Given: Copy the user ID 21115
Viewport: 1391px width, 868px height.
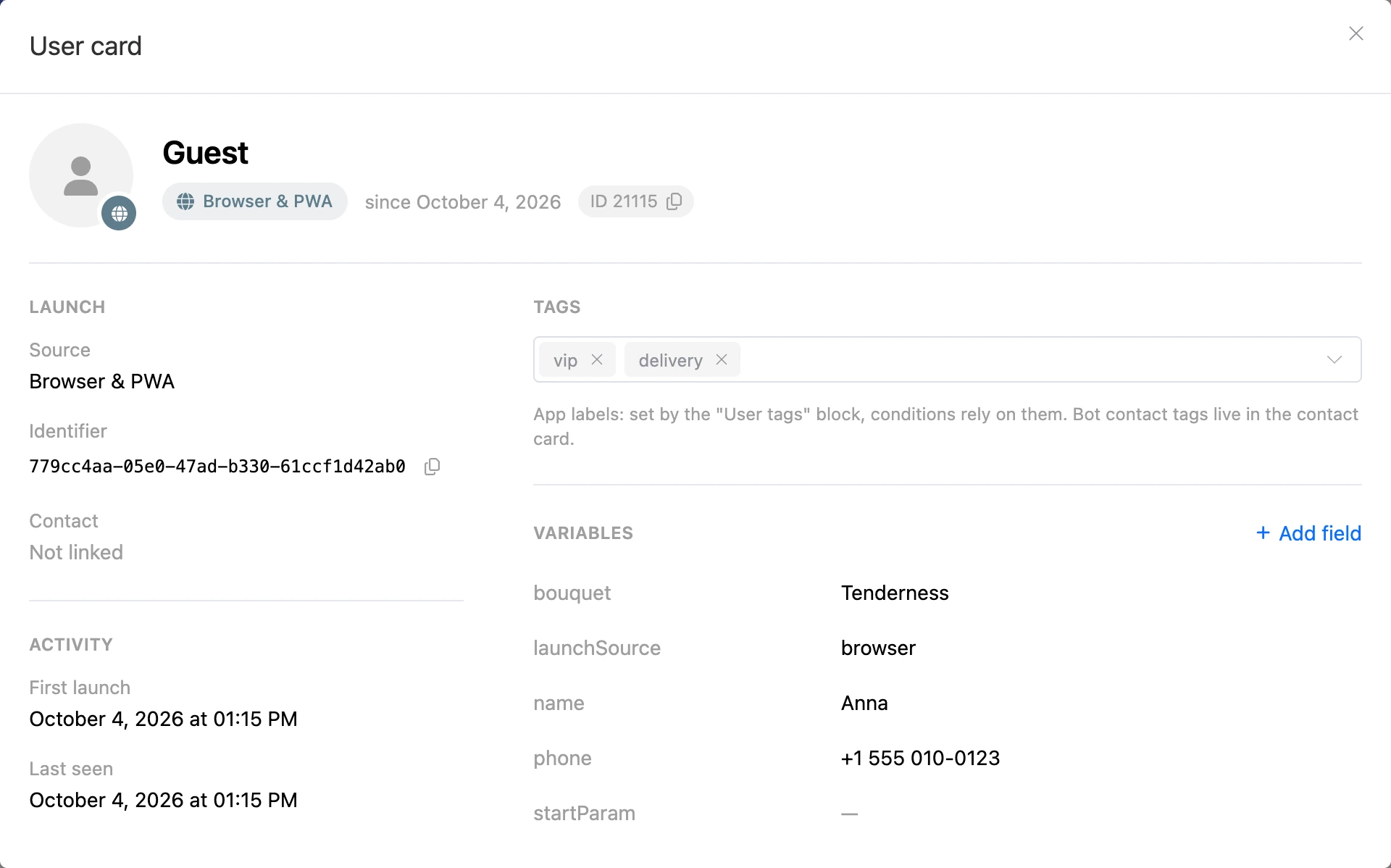Looking at the screenshot, I should tap(674, 201).
